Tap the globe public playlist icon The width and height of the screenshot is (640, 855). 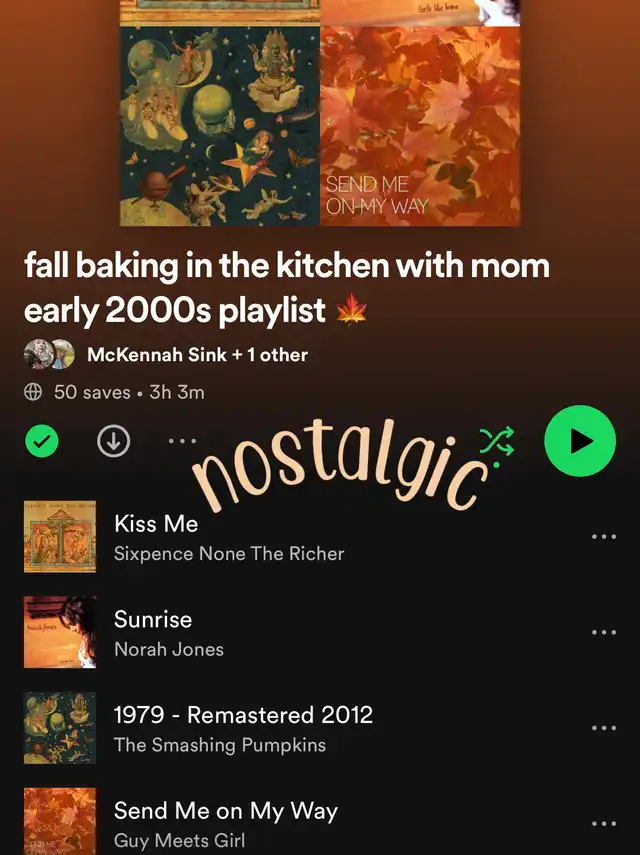[x=33, y=392]
